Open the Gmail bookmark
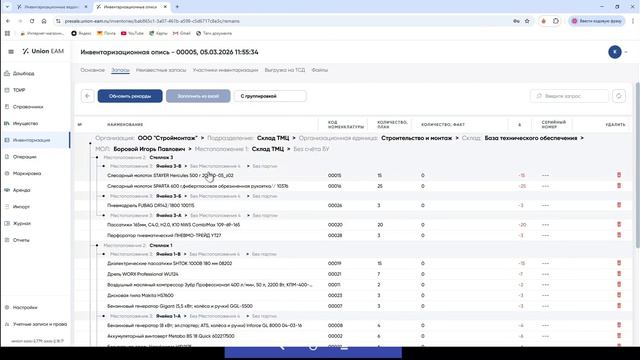Viewport: 640px width, 360px height. point(182,33)
